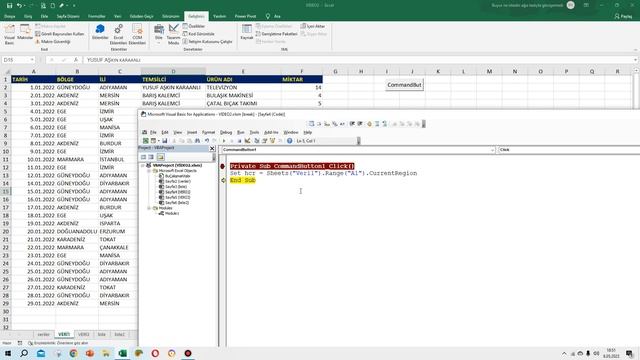Screen dimensions: 640x360
Task: Click Kod Görüntüle in ribbon
Action: point(198,34)
